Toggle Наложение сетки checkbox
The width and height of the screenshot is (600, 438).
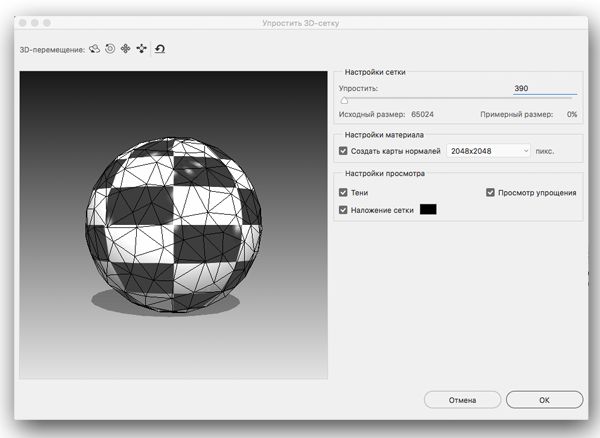tap(343, 210)
